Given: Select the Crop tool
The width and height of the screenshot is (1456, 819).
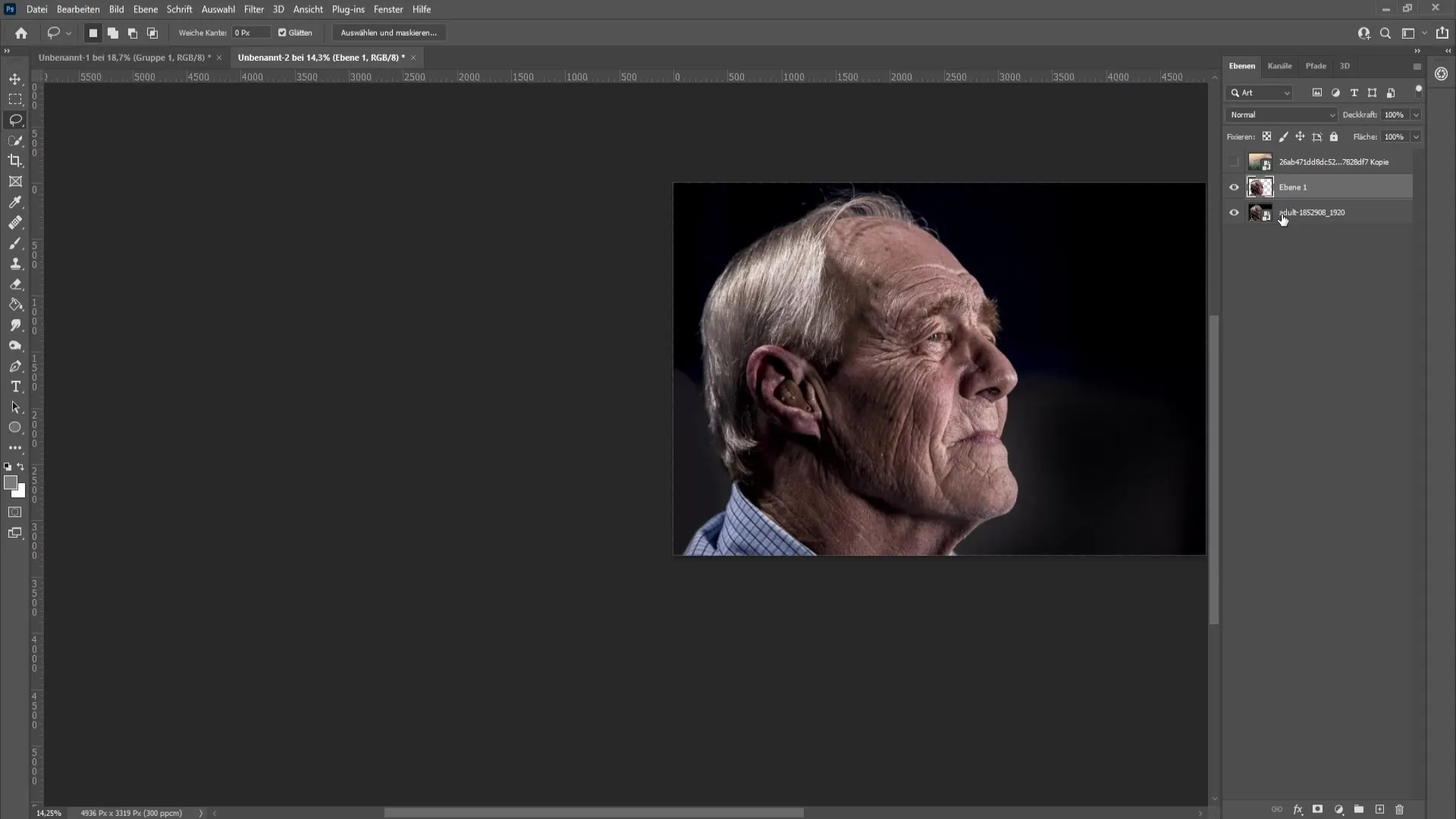Looking at the screenshot, I should point(15,161).
